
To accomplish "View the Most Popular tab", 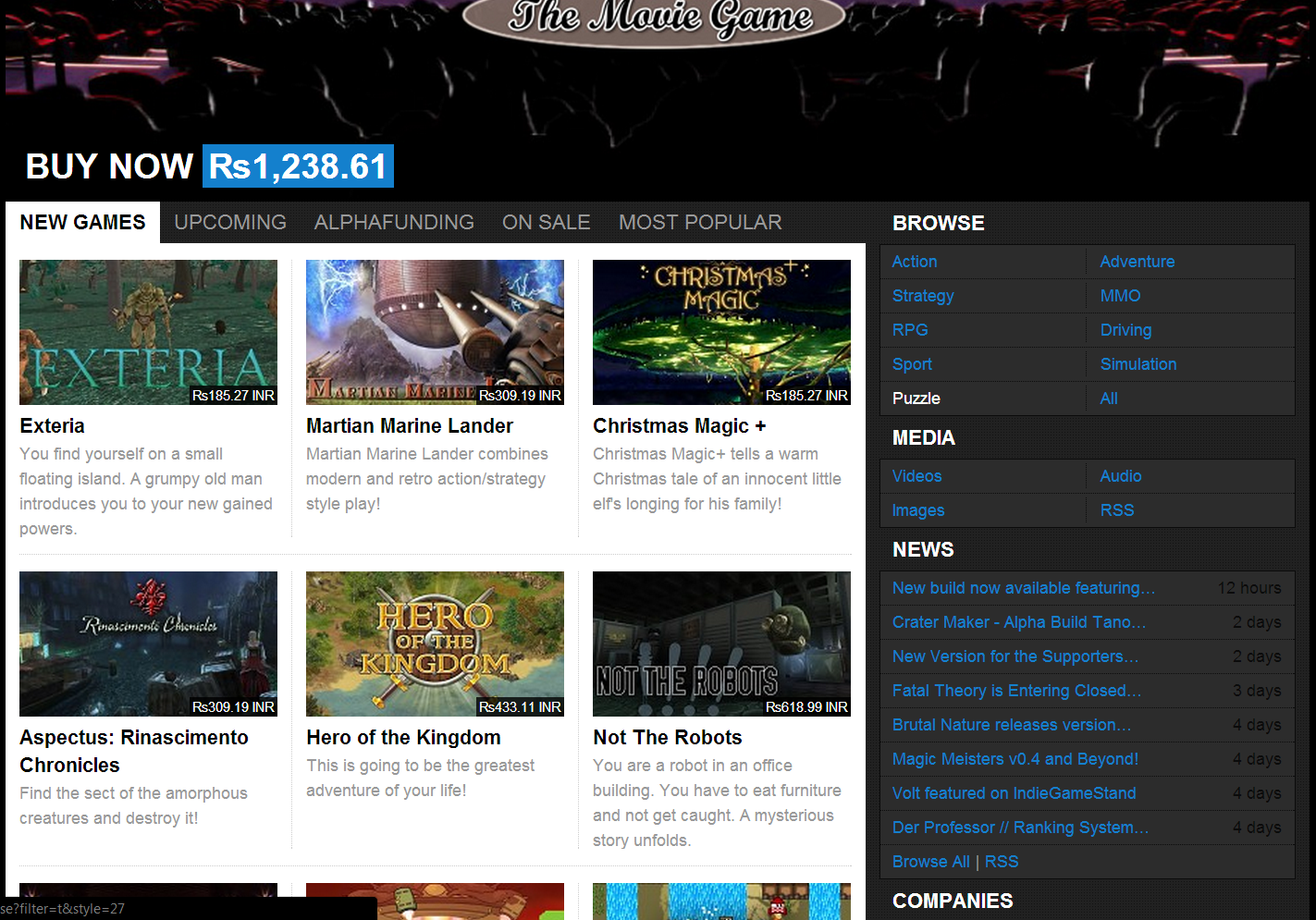I will (700, 223).
